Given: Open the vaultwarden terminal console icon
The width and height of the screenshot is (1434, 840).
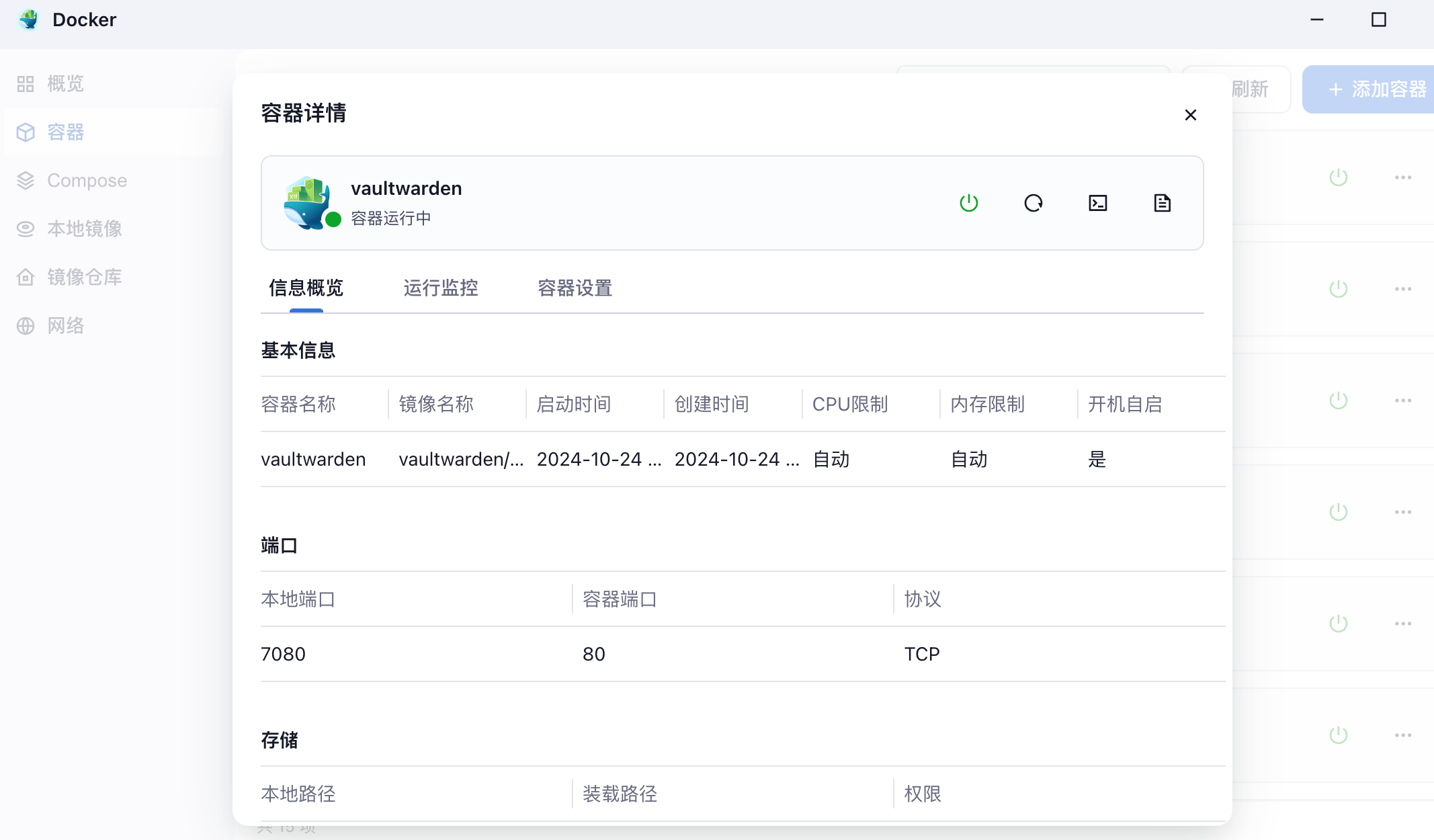Looking at the screenshot, I should tap(1098, 203).
